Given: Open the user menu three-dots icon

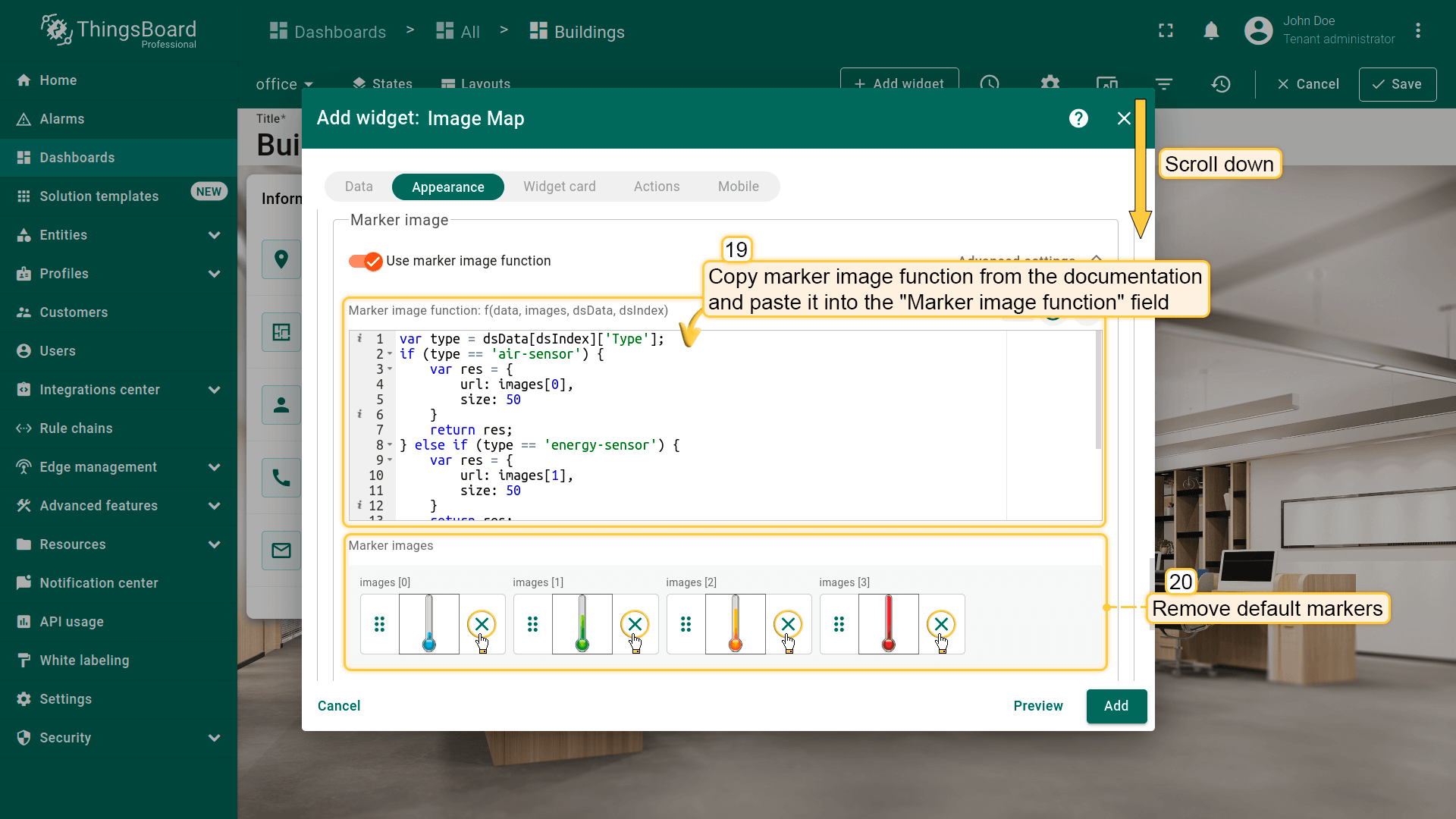Looking at the screenshot, I should tap(1417, 31).
